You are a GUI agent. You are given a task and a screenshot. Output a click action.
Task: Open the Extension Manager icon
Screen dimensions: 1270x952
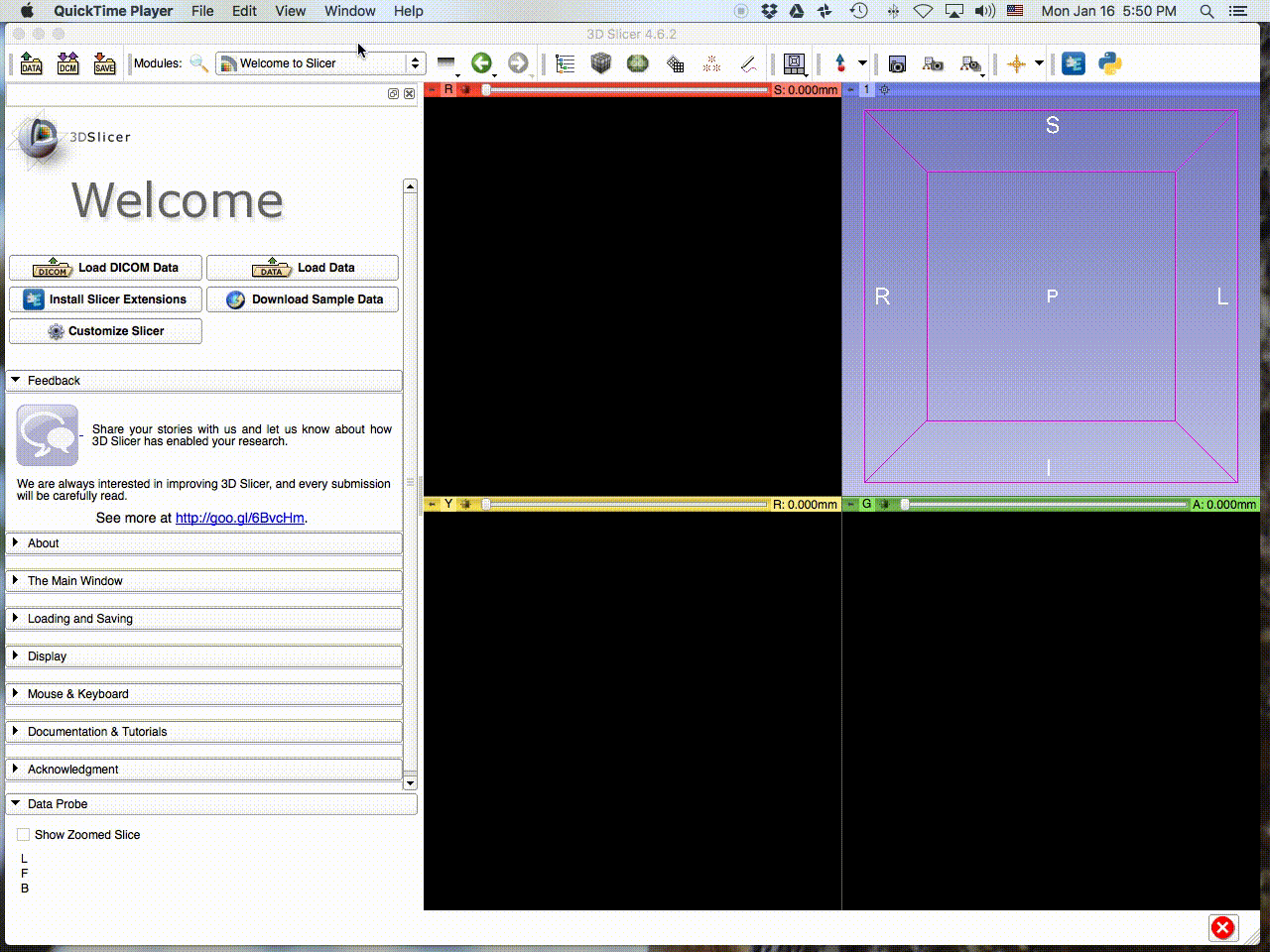[x=1074, y=63]
